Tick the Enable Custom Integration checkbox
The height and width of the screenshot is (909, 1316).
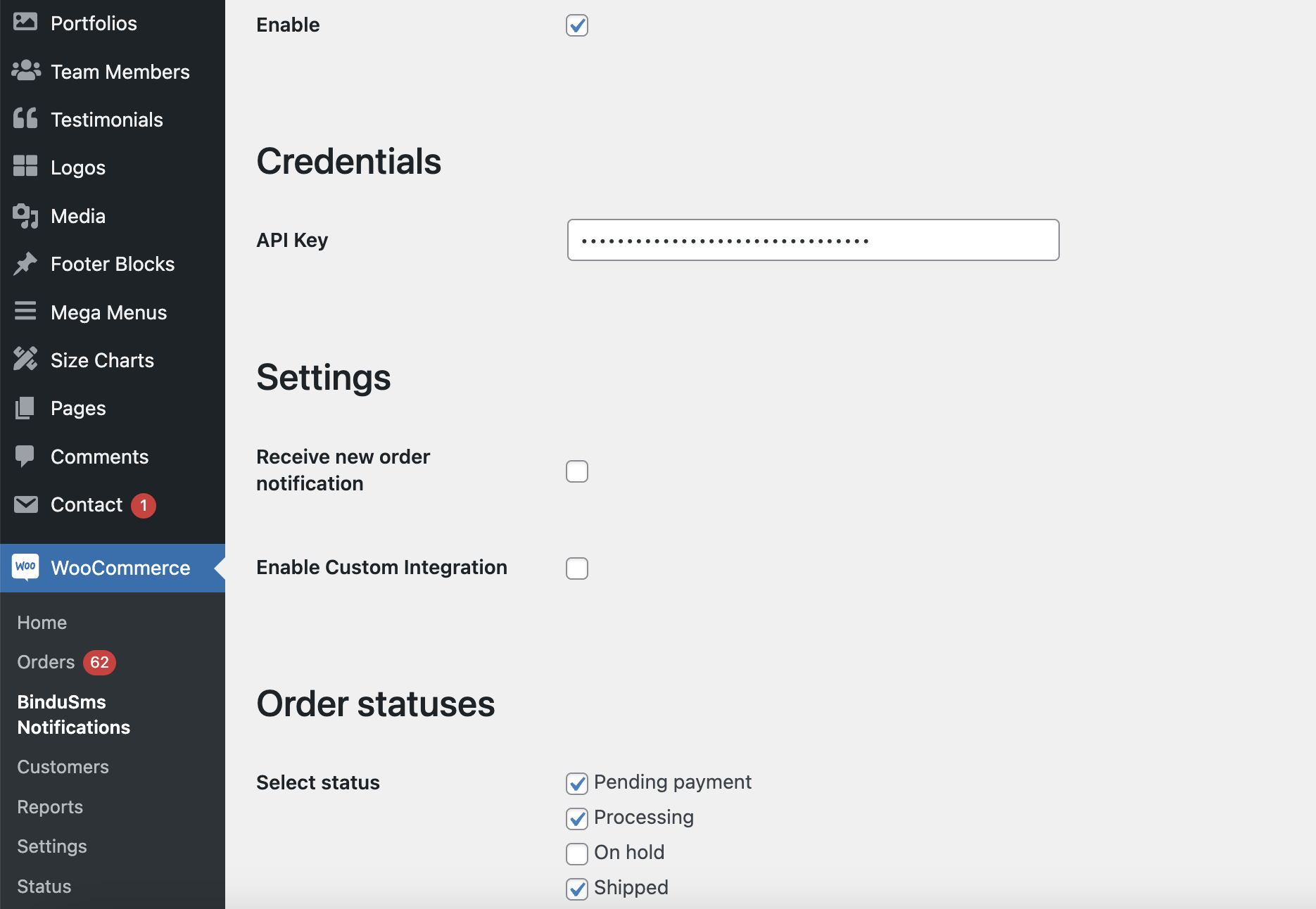pos(577,568)
